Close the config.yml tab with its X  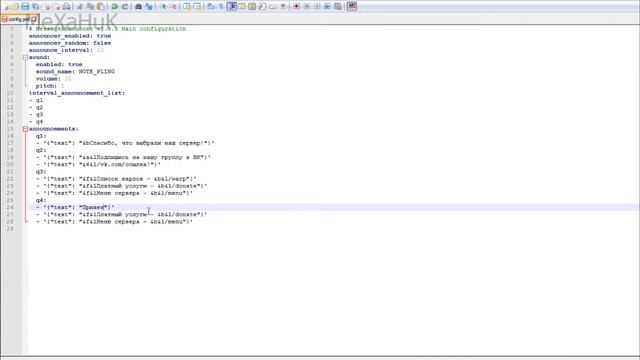point(34,19)
